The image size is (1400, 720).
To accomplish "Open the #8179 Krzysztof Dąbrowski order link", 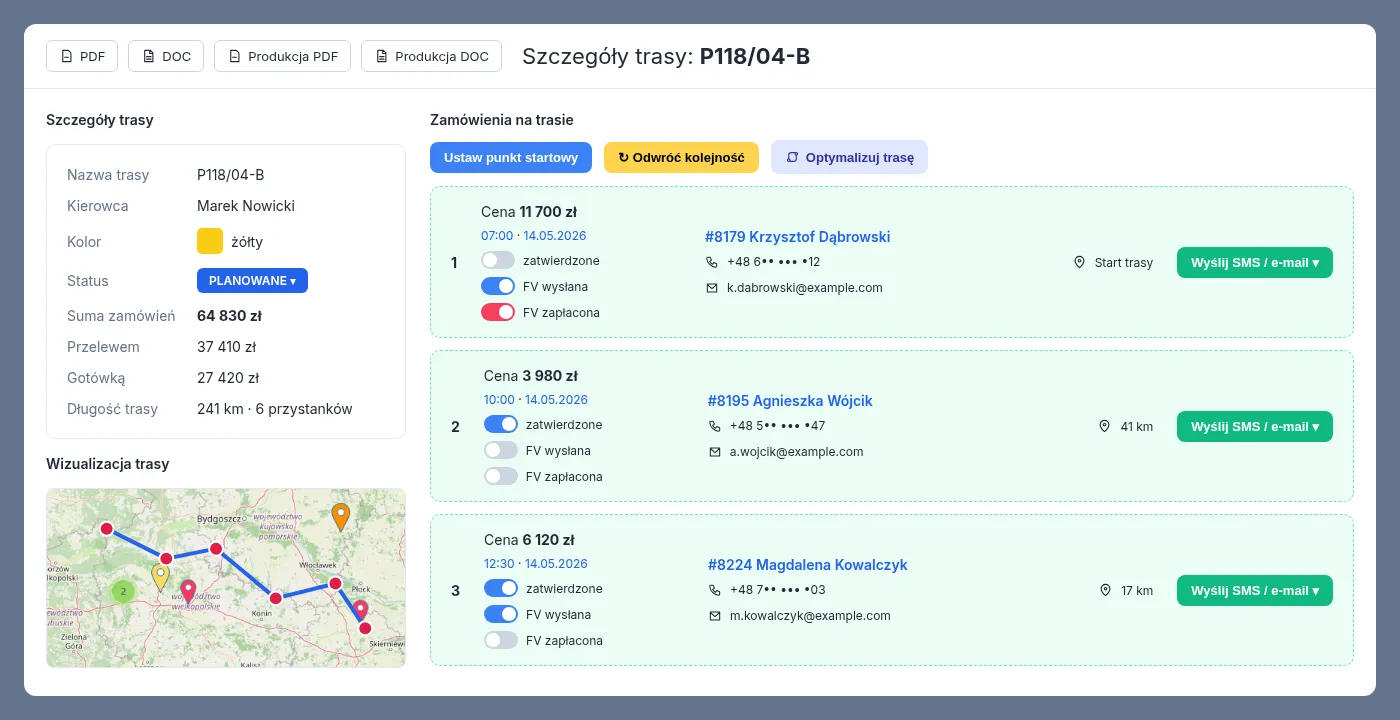I will tap(797, 237).
